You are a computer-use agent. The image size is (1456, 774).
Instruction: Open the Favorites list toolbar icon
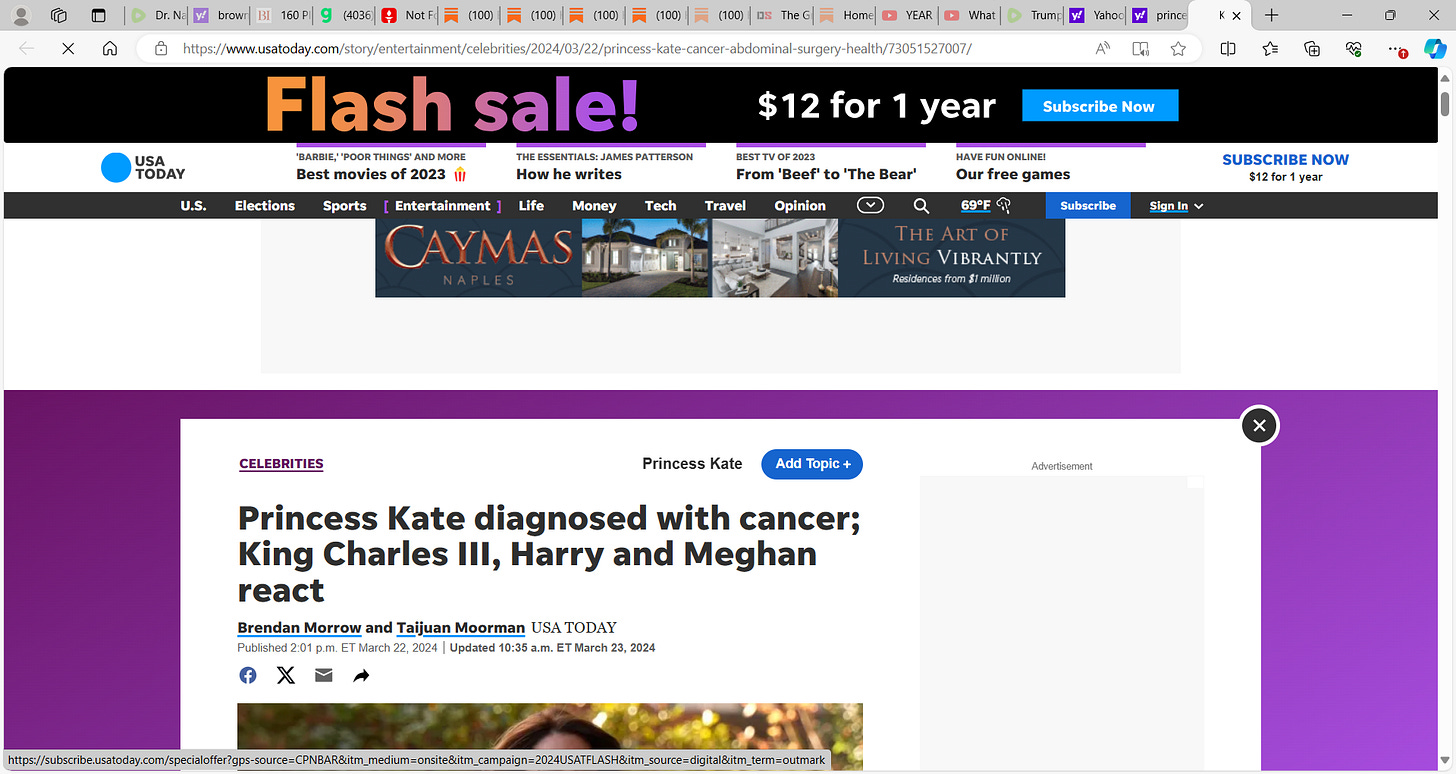coord(1270,48)
